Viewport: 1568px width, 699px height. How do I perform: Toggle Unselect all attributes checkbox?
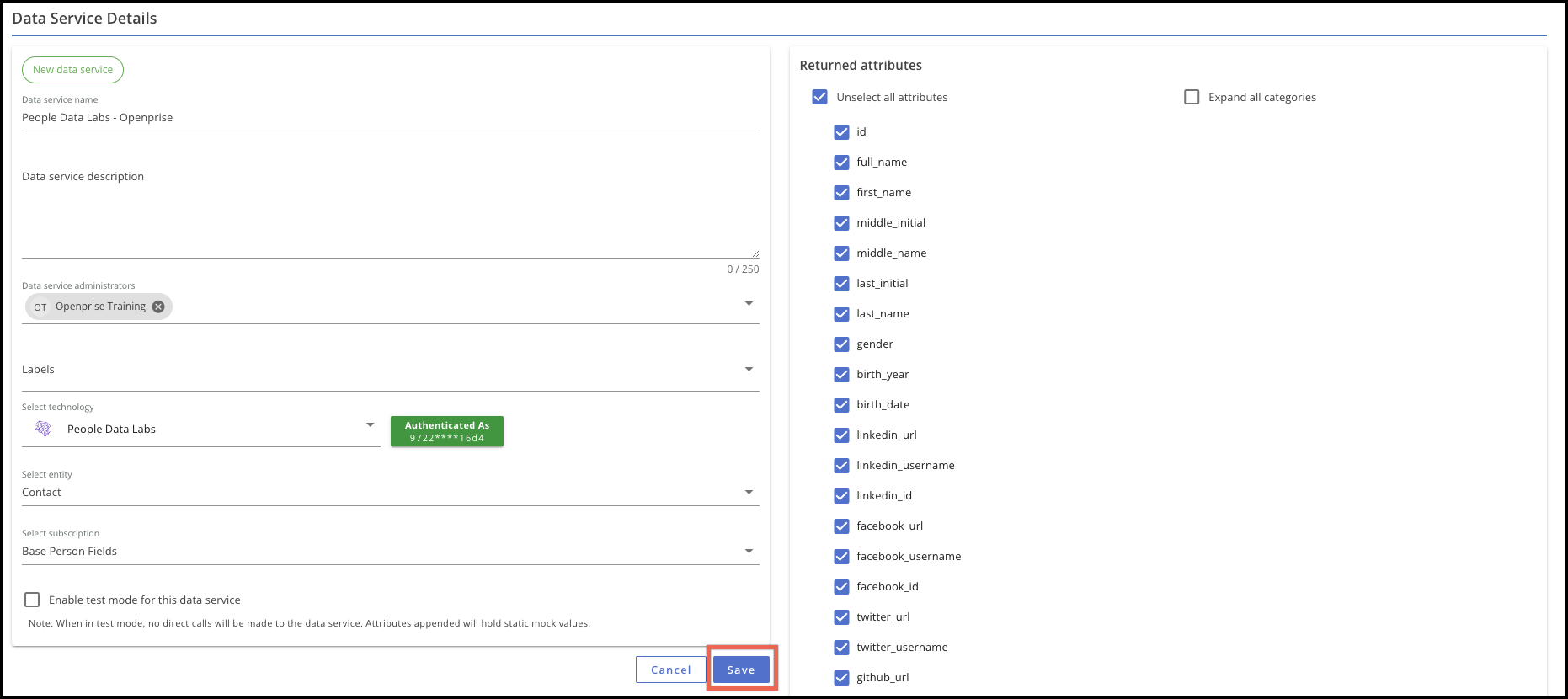(819, 97)
